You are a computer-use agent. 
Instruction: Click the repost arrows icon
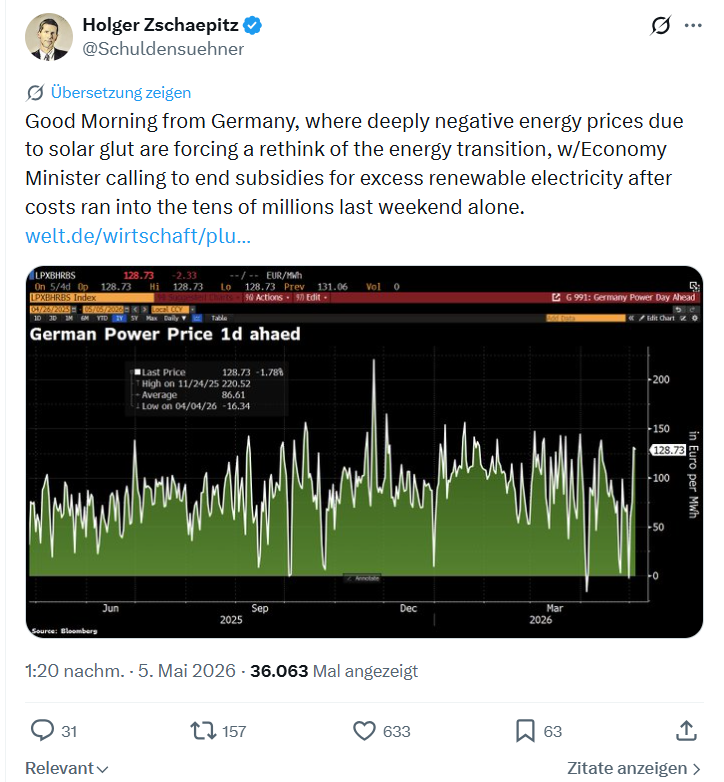click(x=203, y=731)
